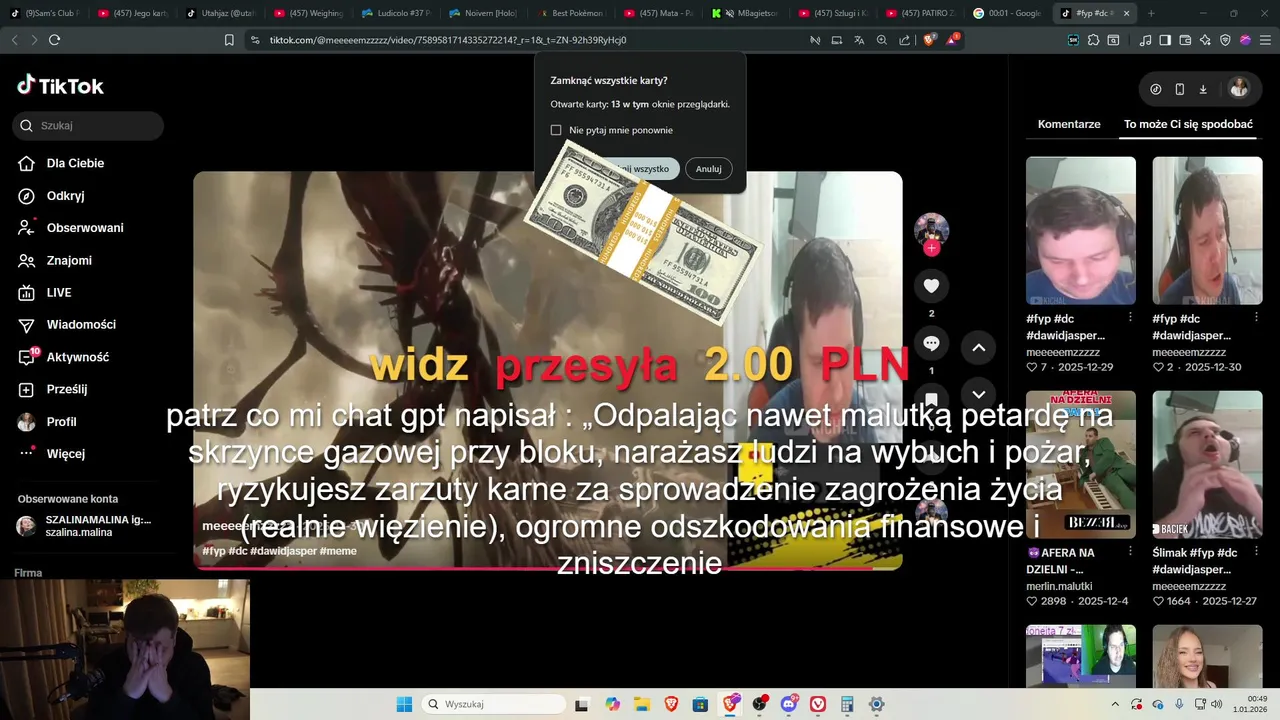Viewport: 1280px width, 720px height.
Task: Show hidden tray icons chevron
Action: click(1115, 704)
